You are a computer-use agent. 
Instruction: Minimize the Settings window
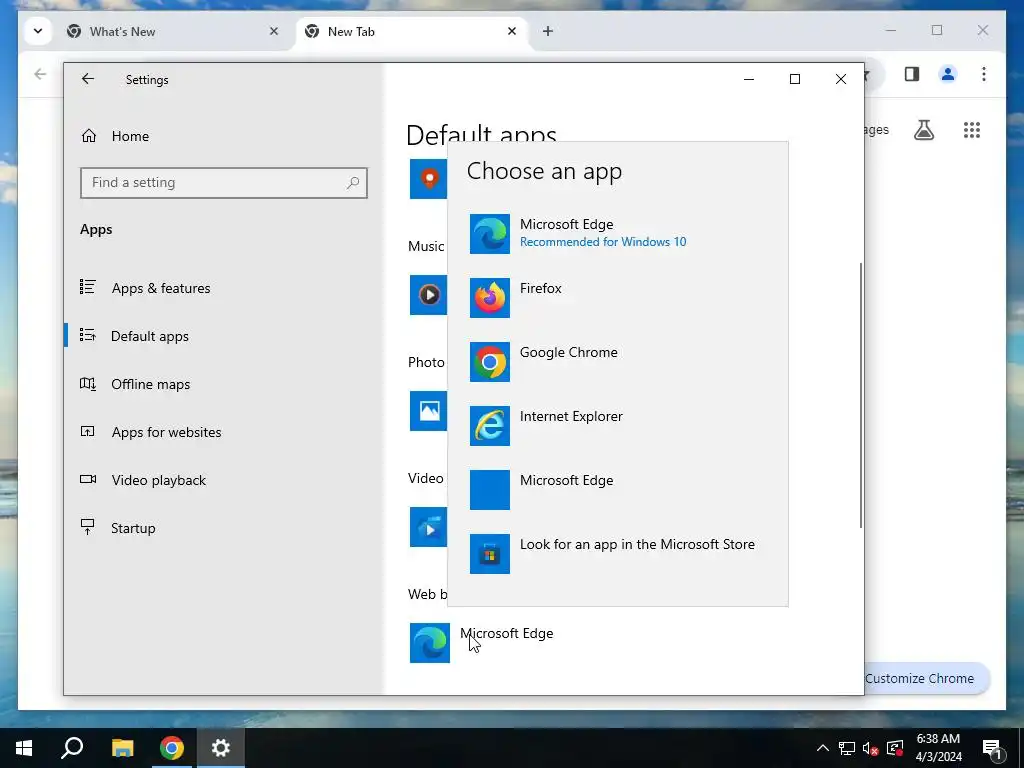[749, 79]
